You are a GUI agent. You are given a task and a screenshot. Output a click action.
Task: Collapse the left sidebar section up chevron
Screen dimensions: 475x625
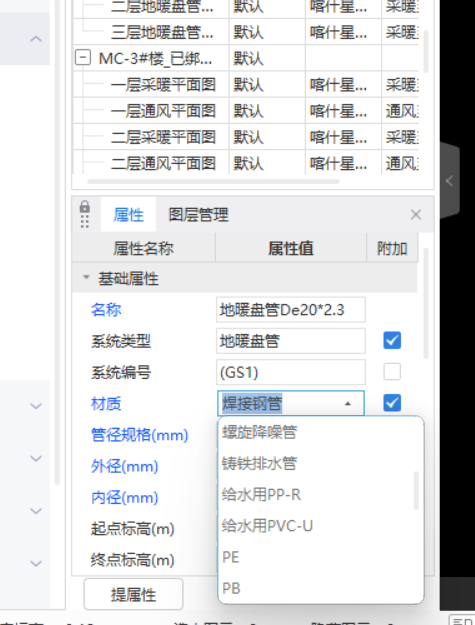(36, 39)
